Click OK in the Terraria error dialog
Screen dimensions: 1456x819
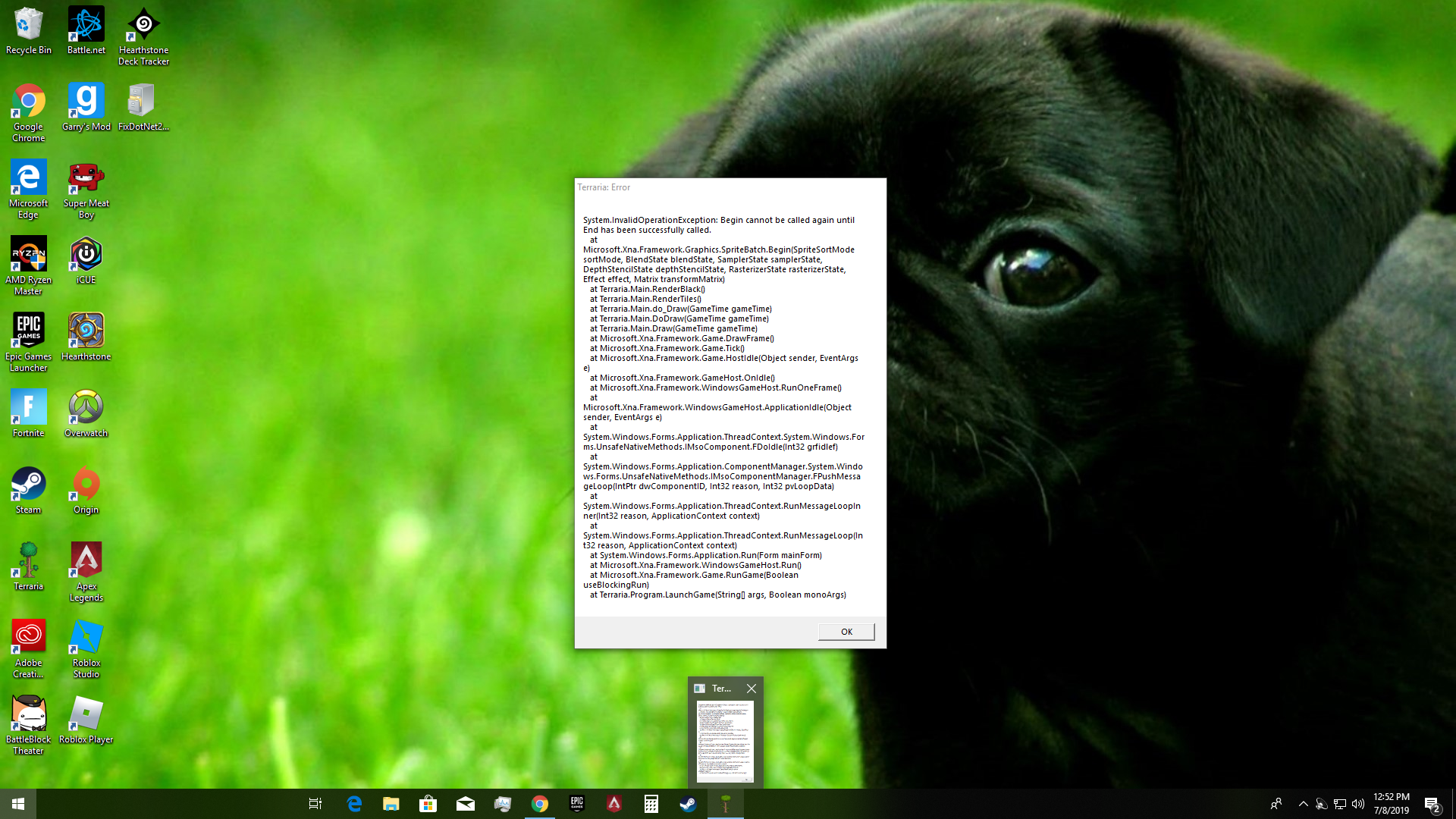[x=846, y=632]
